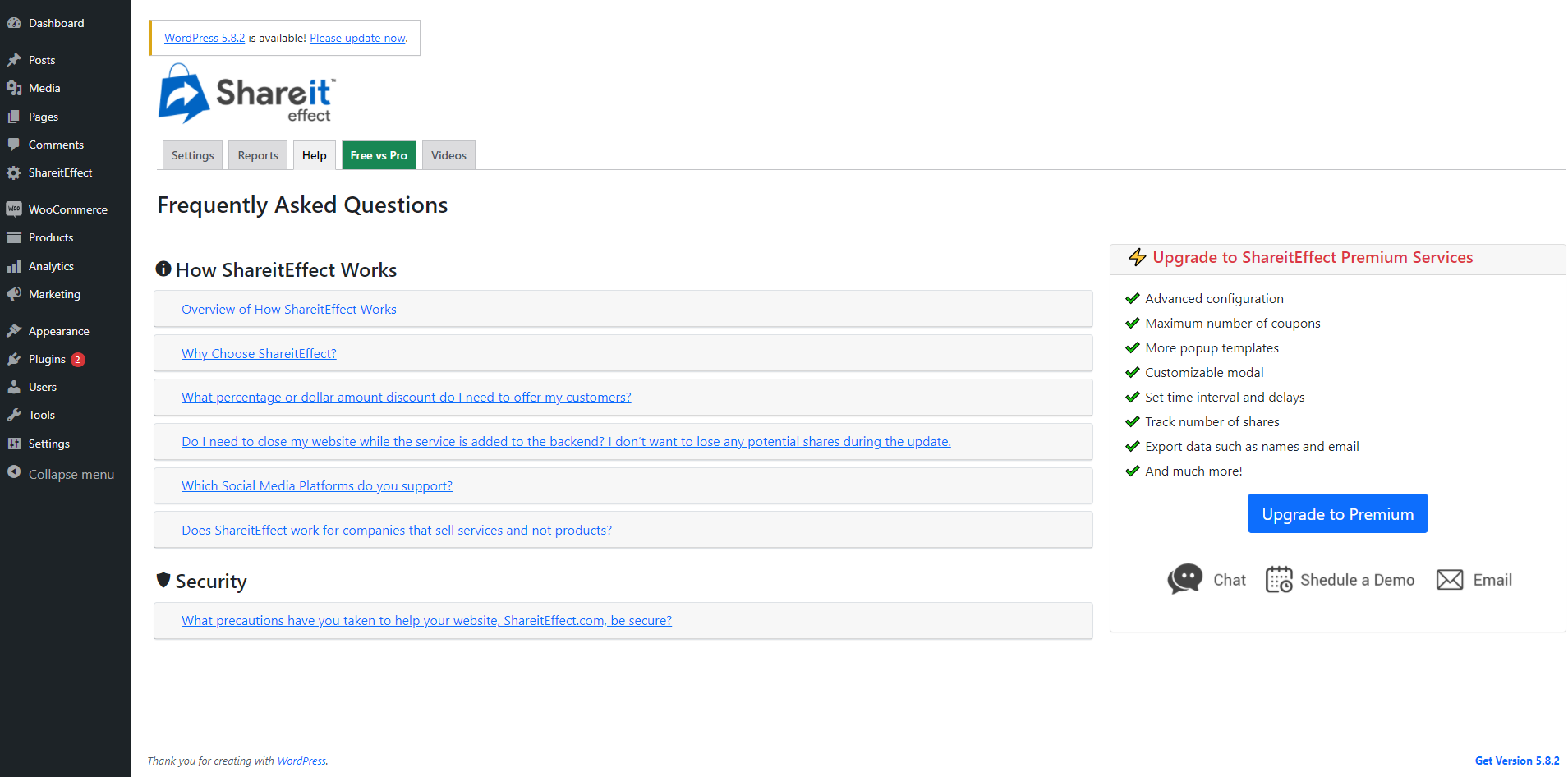The image size is (1568, 777).
Task: Click the Posts pin icon
Action: (14, 60)
